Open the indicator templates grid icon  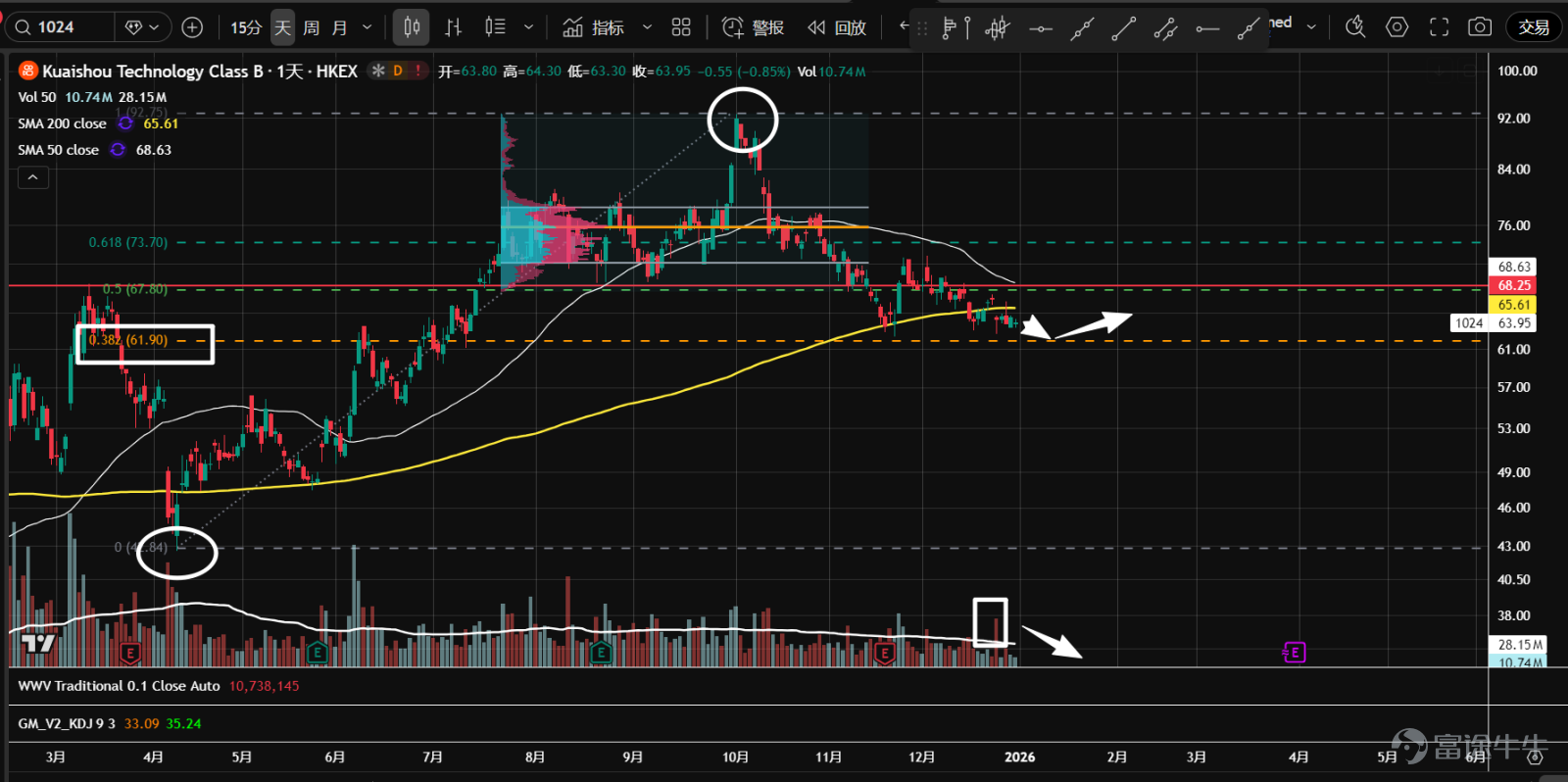[681, 27]
